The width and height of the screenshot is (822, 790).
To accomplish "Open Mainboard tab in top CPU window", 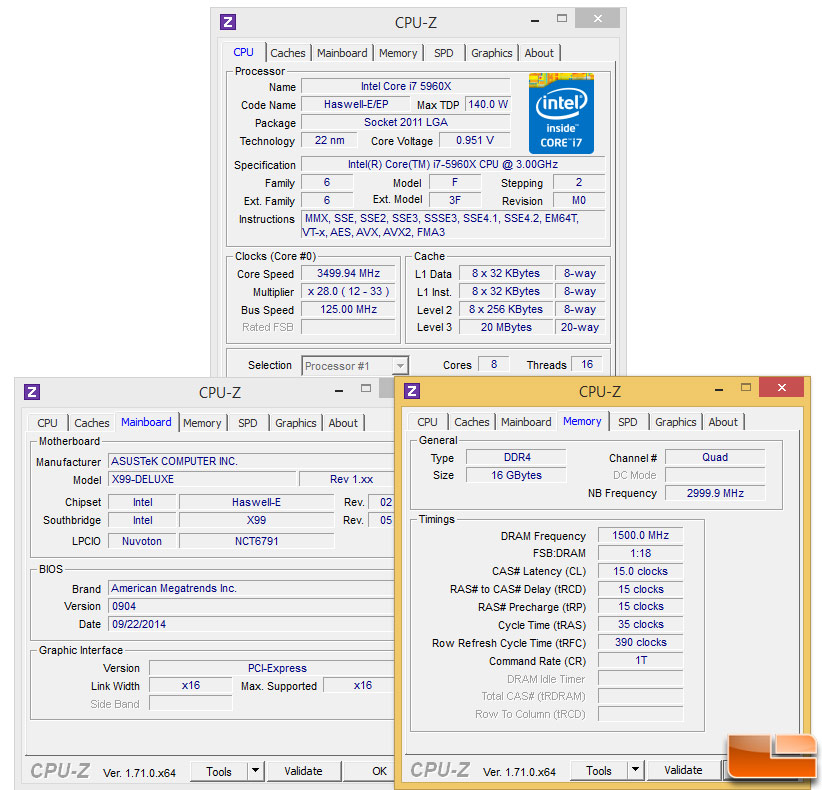I will [x=342, y=53].
